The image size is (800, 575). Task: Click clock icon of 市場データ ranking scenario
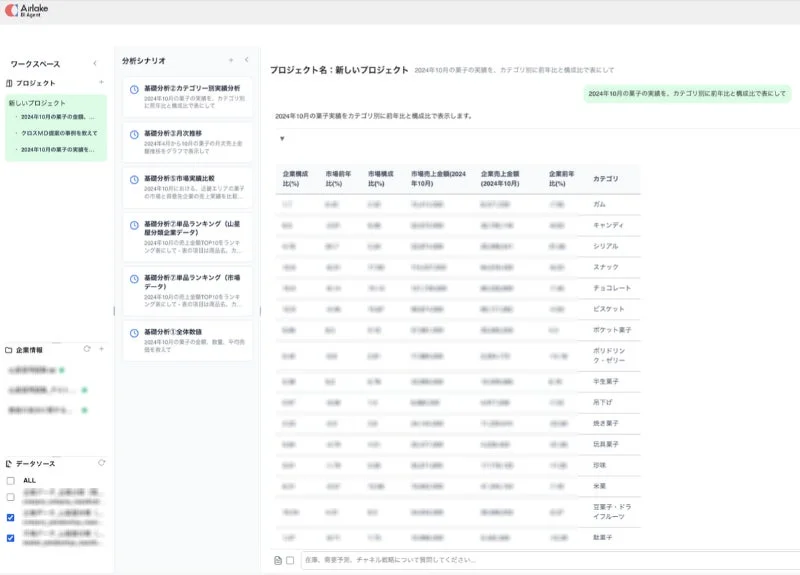[134, 279]
